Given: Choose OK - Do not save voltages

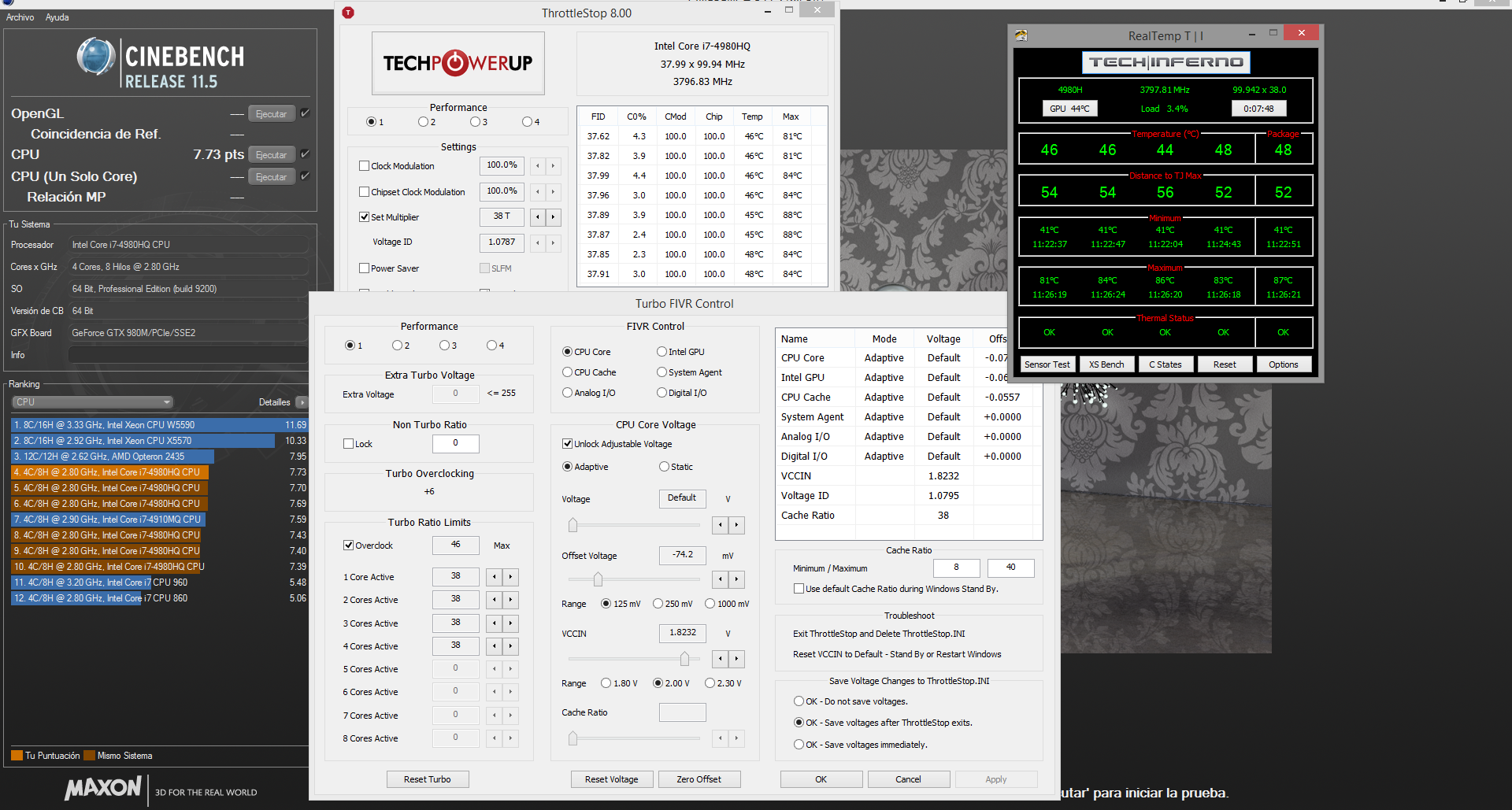Looking at the screenshot, I should pos(799,701).
